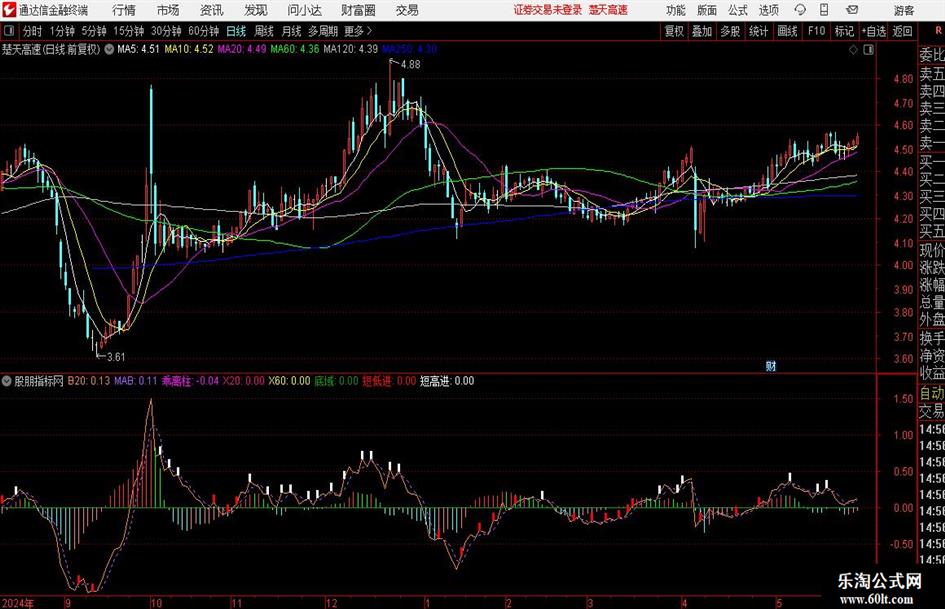
Task: Open the mobile phone icon
Action: click(824, 10)
